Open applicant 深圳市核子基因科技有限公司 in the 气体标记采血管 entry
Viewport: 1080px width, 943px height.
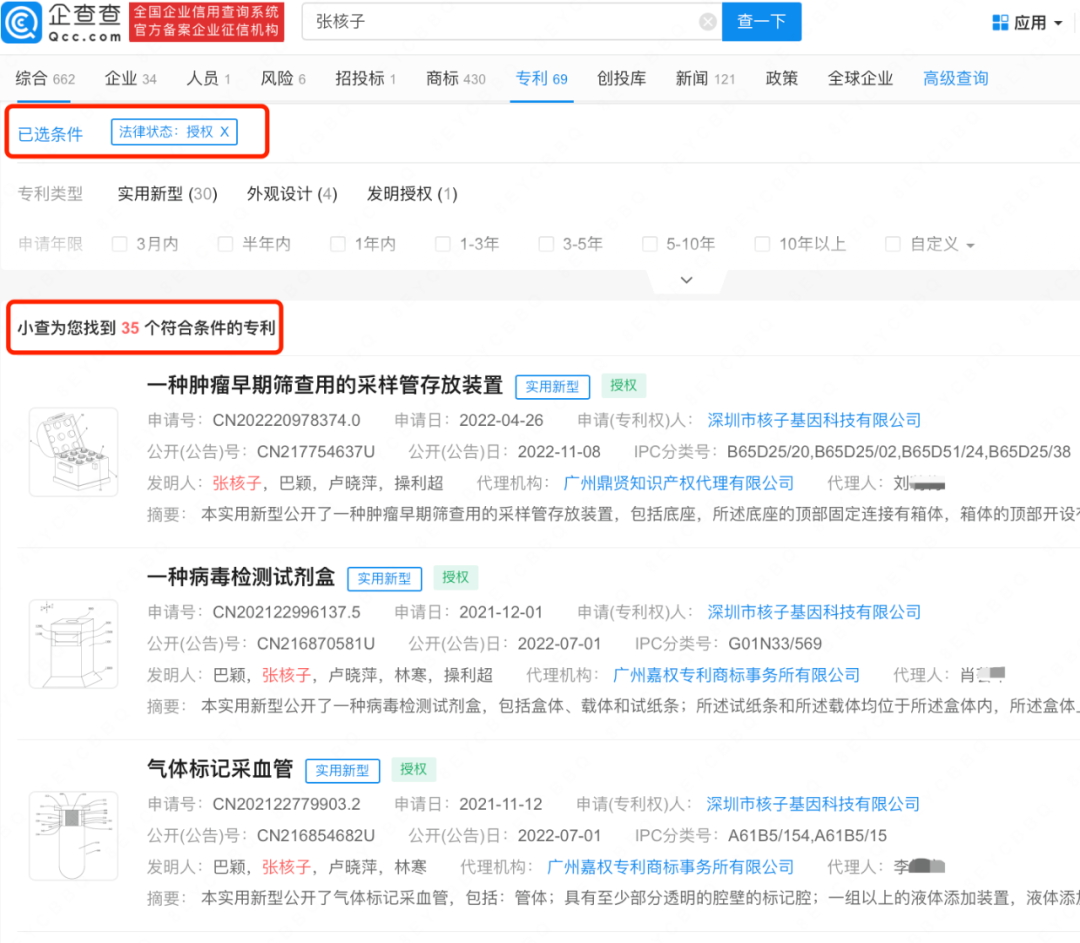(x=813, y=804)
